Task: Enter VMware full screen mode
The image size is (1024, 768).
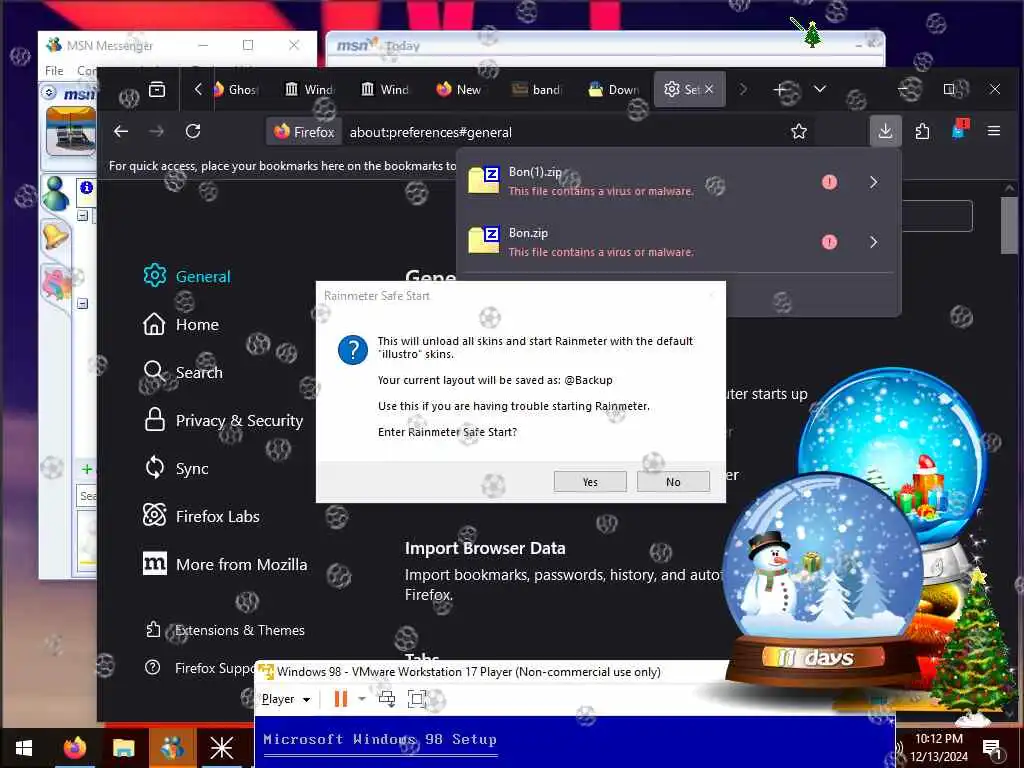Action: [417, 699]
